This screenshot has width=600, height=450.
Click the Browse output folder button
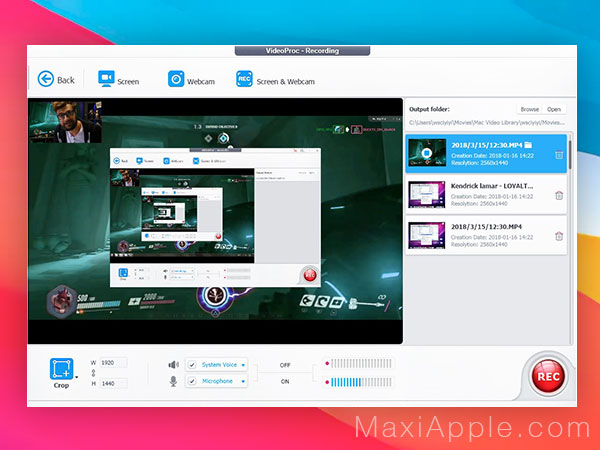(x=530, y=109)
